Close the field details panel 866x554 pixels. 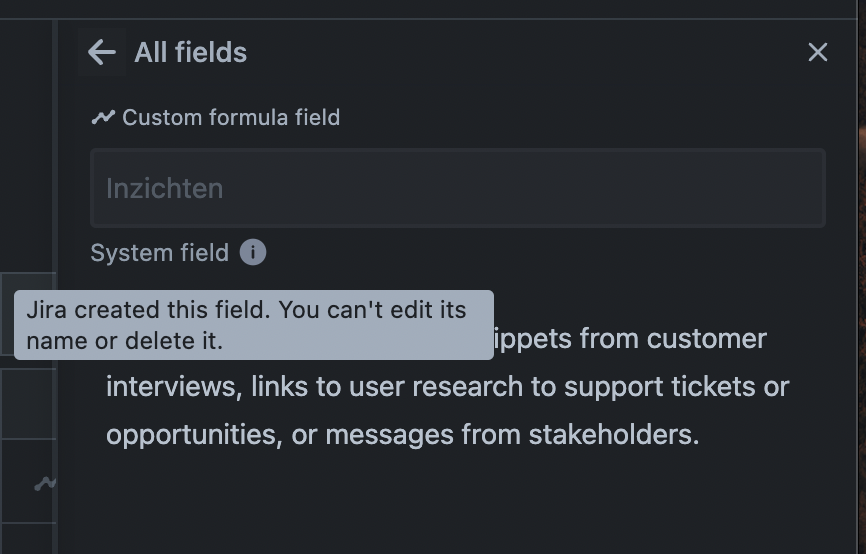pos(817,52)
